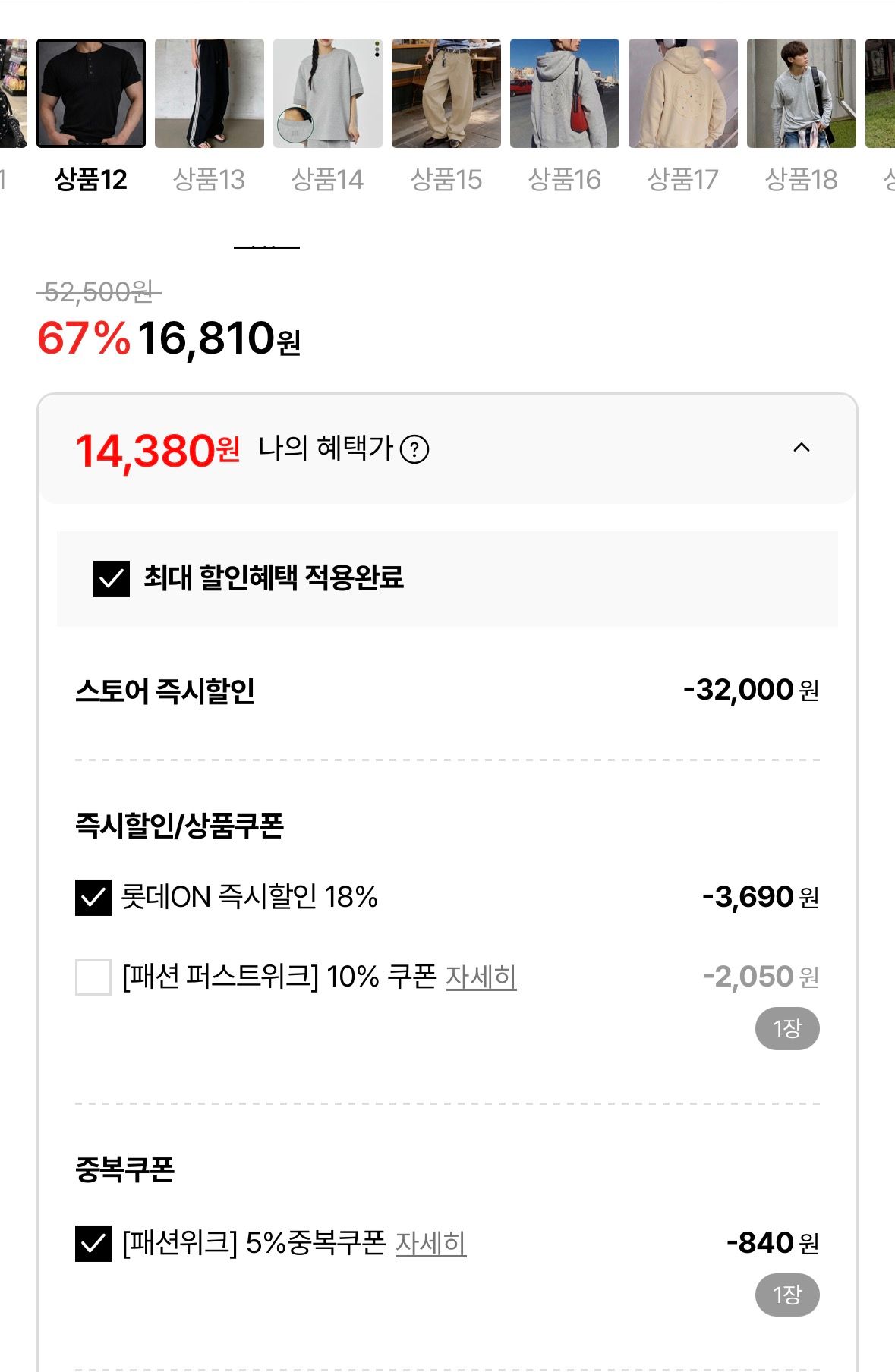Select the beige wide pants thumbnail

coord(446,93)
